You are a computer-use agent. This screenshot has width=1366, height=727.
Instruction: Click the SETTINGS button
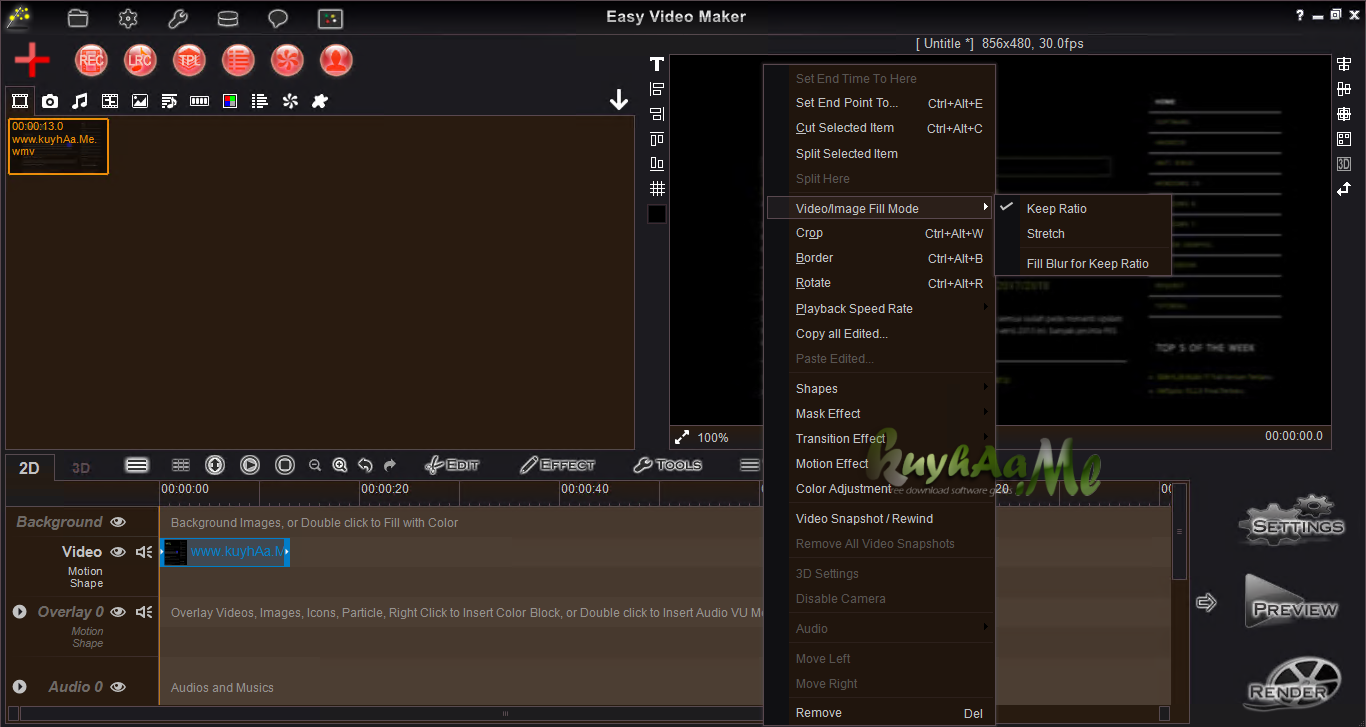1293,521
